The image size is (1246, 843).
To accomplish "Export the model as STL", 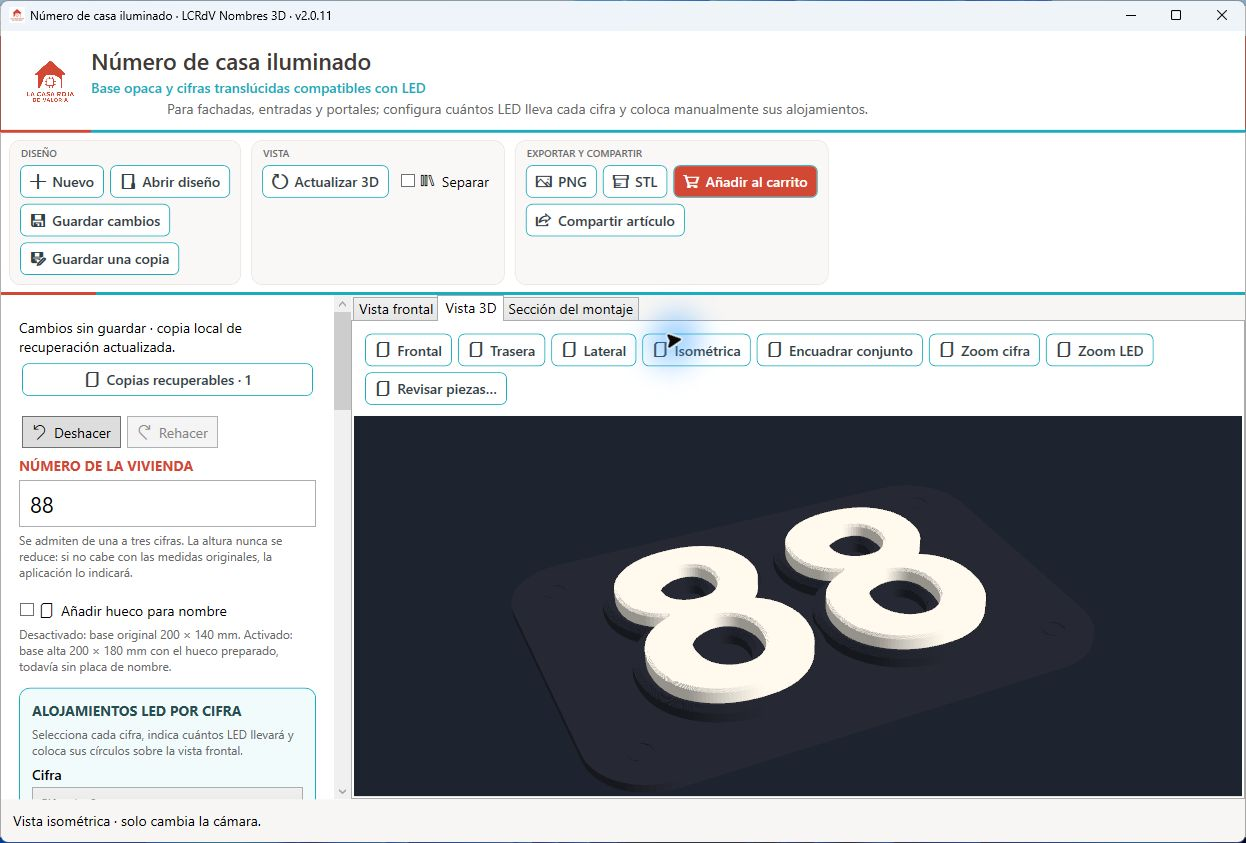I will pyautogui.click(x=635, y=182).
